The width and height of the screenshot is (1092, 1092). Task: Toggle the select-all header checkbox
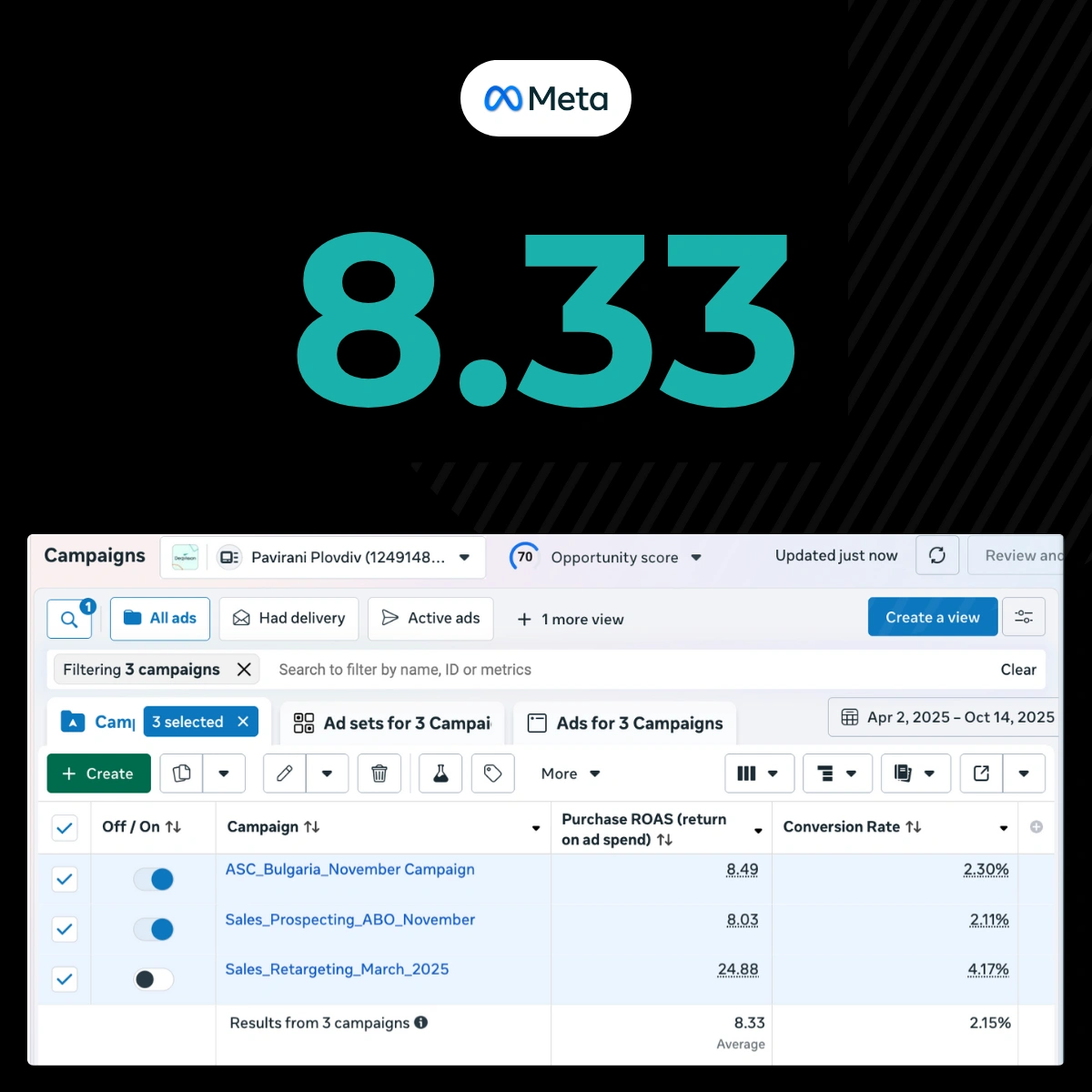pos(65,828)
